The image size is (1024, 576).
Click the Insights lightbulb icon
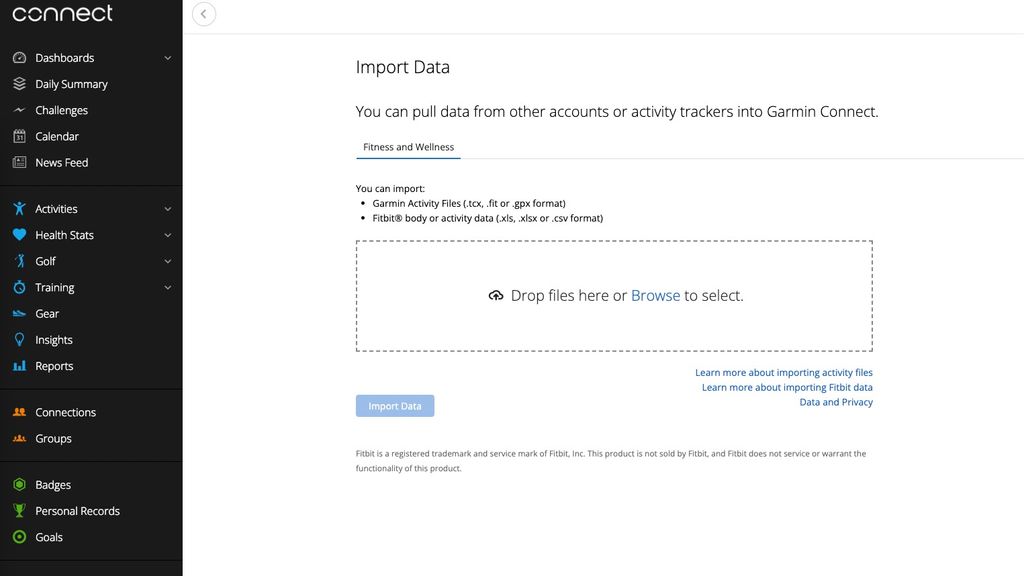pyautogui.click(x=19, y=340)
